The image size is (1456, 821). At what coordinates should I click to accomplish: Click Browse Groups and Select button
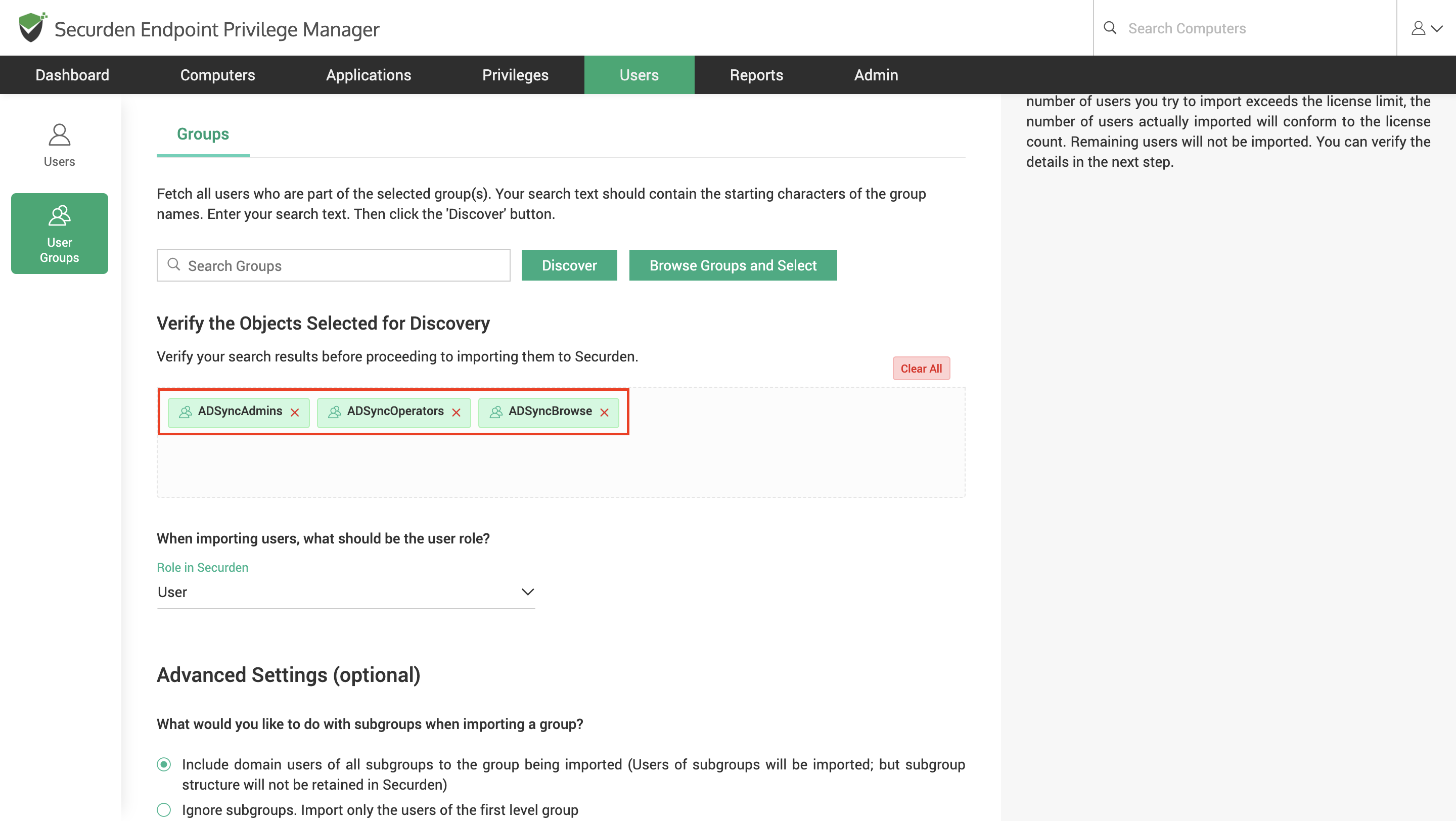tap(733, 265)
